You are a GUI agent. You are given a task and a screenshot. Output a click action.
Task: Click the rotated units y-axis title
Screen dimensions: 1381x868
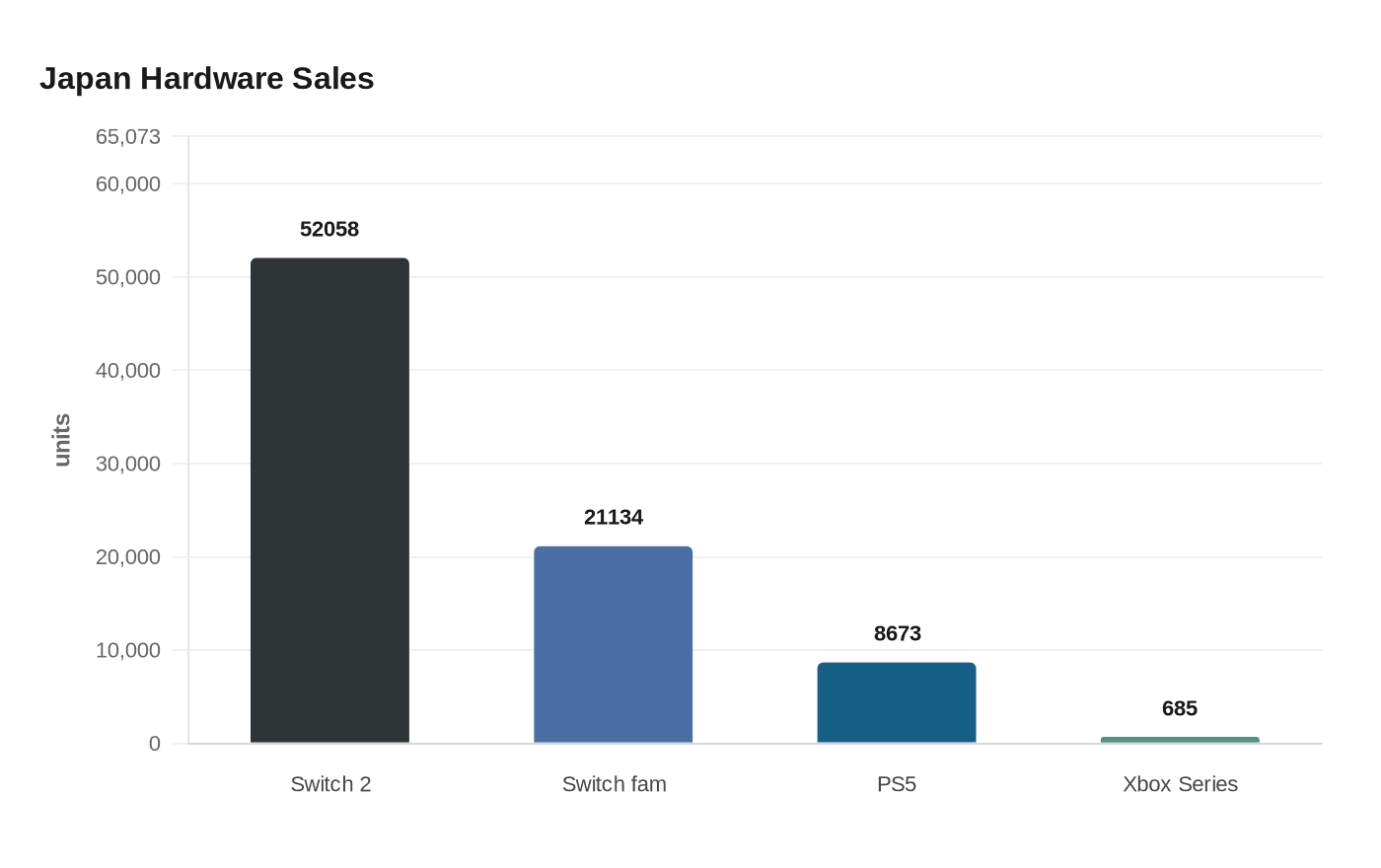[62, 440]
